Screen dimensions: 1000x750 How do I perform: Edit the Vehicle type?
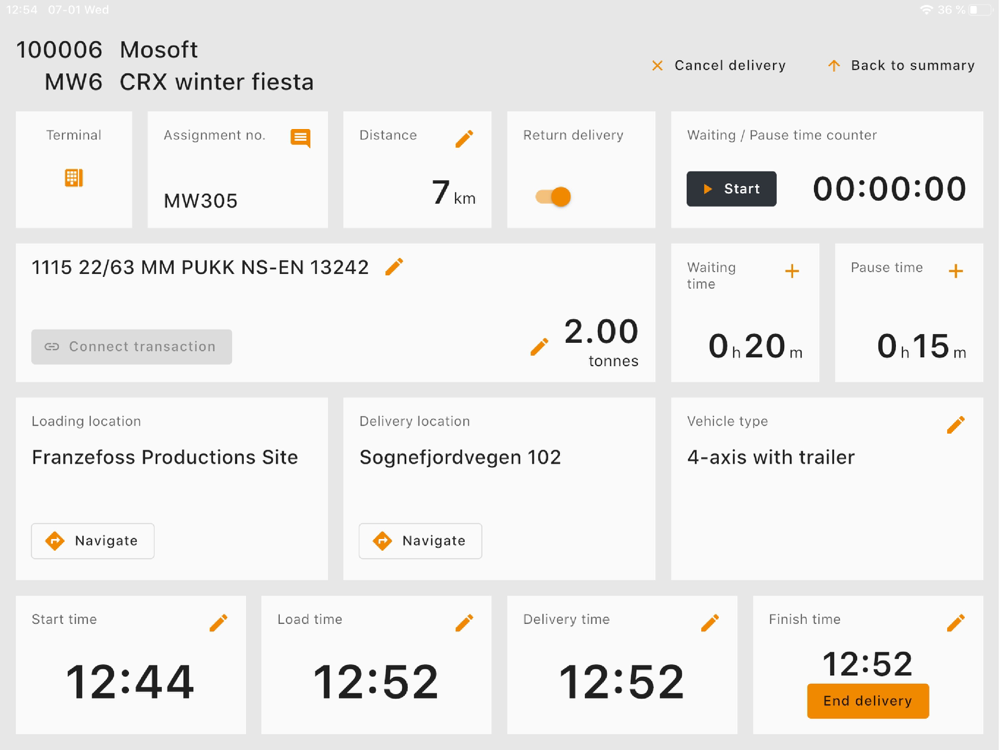955,425
